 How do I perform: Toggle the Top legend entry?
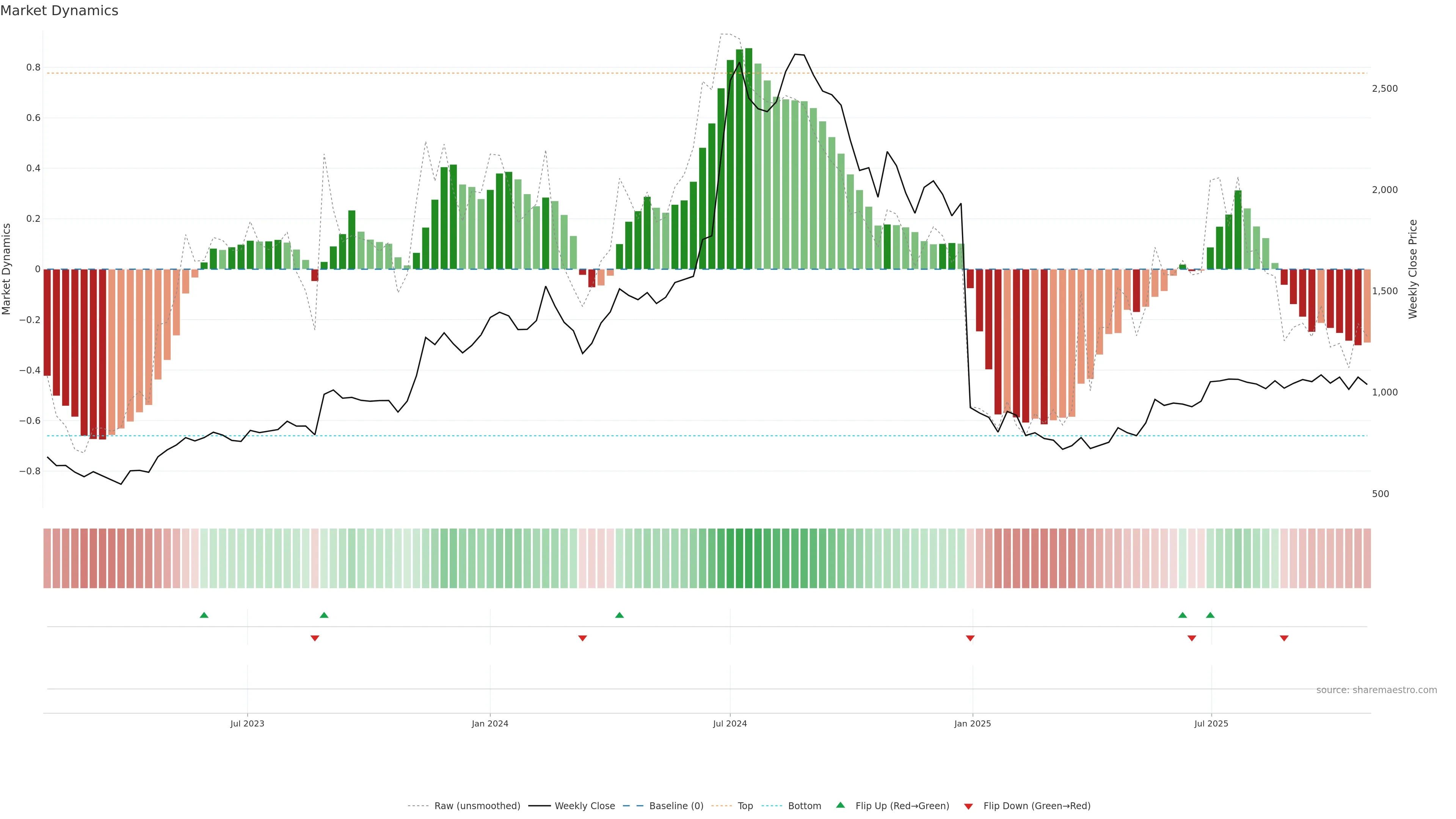click(x=745, y=806)
